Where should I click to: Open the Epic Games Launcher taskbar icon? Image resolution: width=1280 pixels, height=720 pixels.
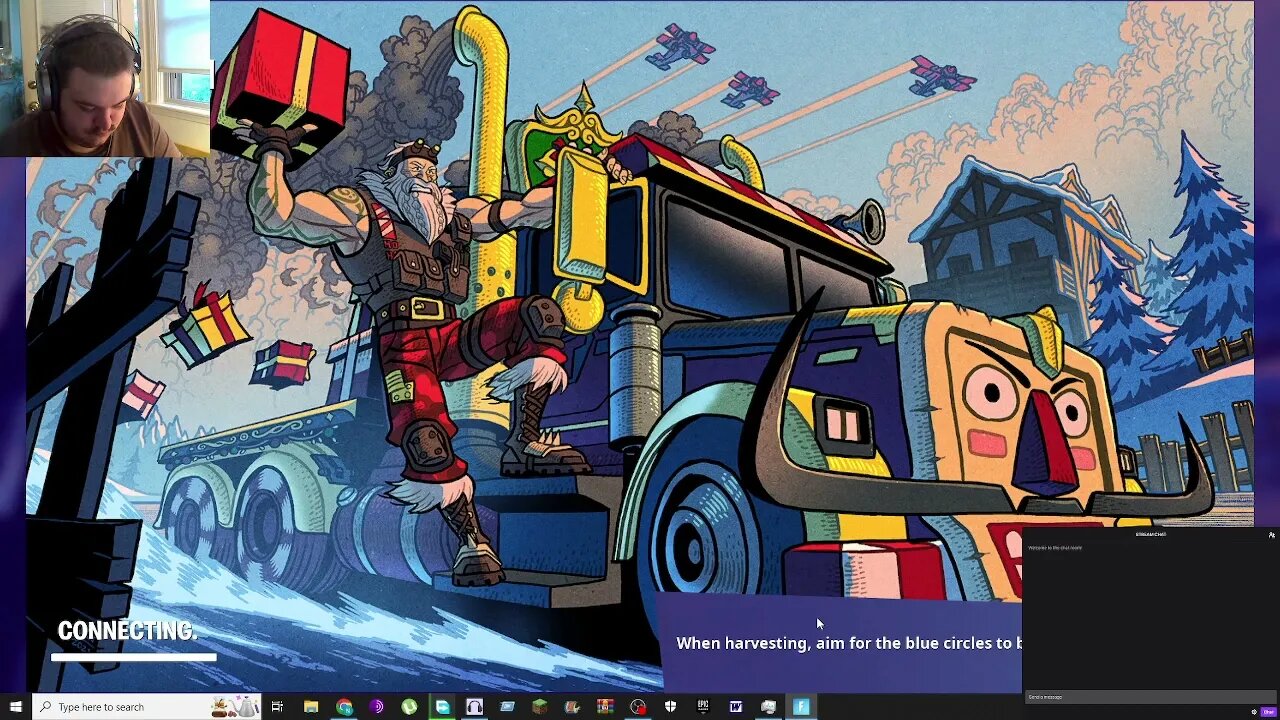[703, 707]
